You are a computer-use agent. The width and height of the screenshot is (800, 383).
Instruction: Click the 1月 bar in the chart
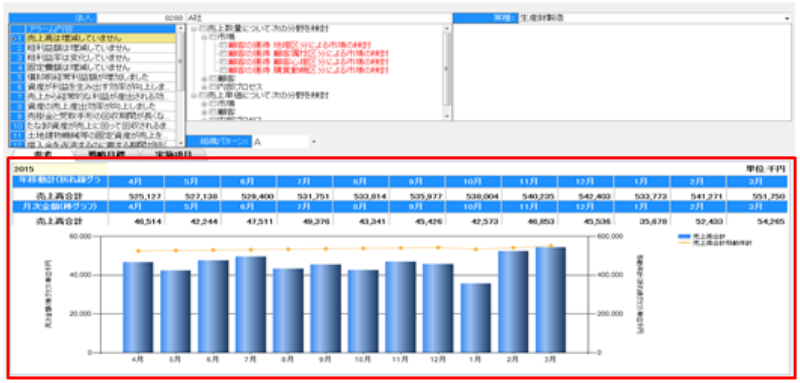point(475,318)
